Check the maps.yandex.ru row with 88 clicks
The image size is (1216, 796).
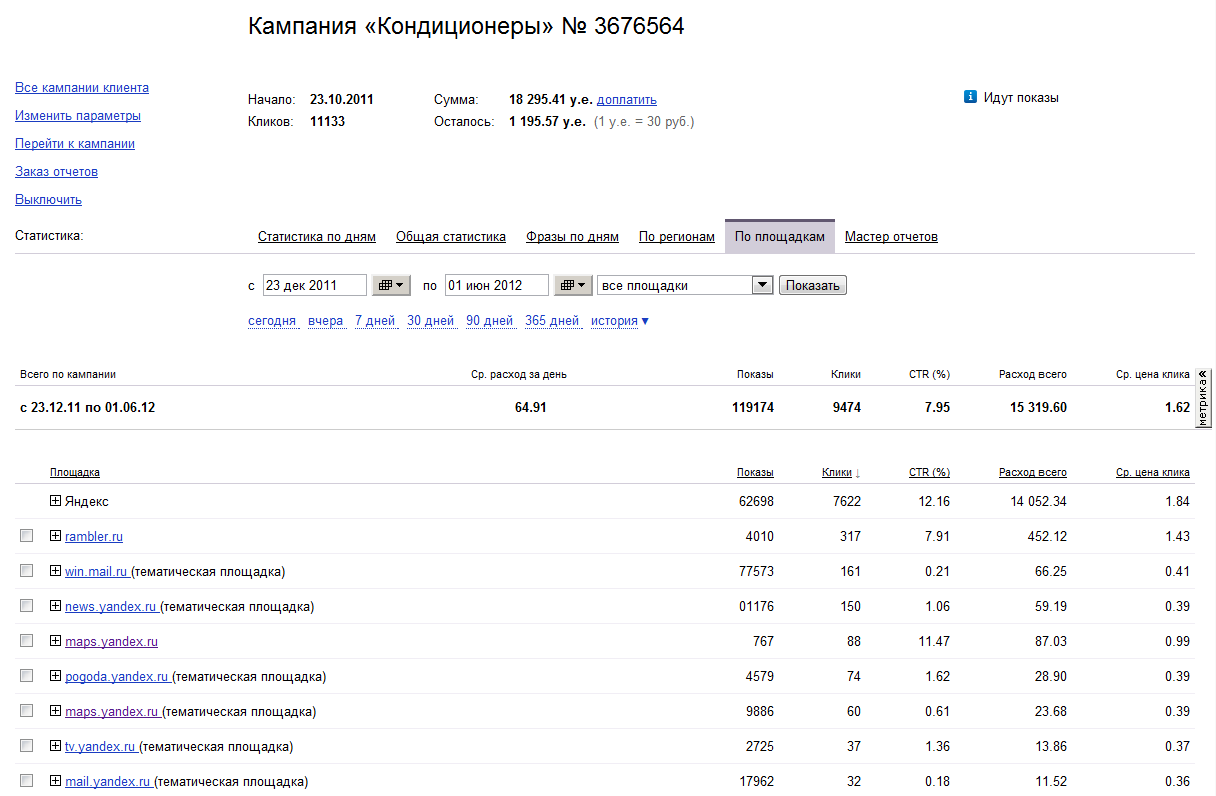(x=26, y=641)
